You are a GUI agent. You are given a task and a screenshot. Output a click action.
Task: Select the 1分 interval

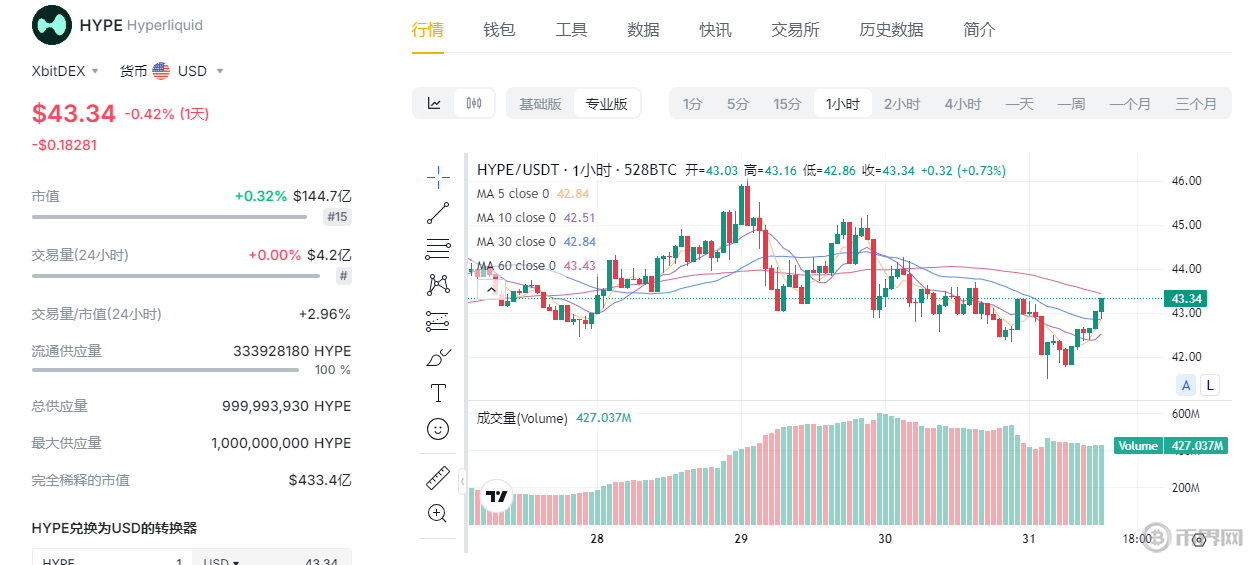click(692, 104)
